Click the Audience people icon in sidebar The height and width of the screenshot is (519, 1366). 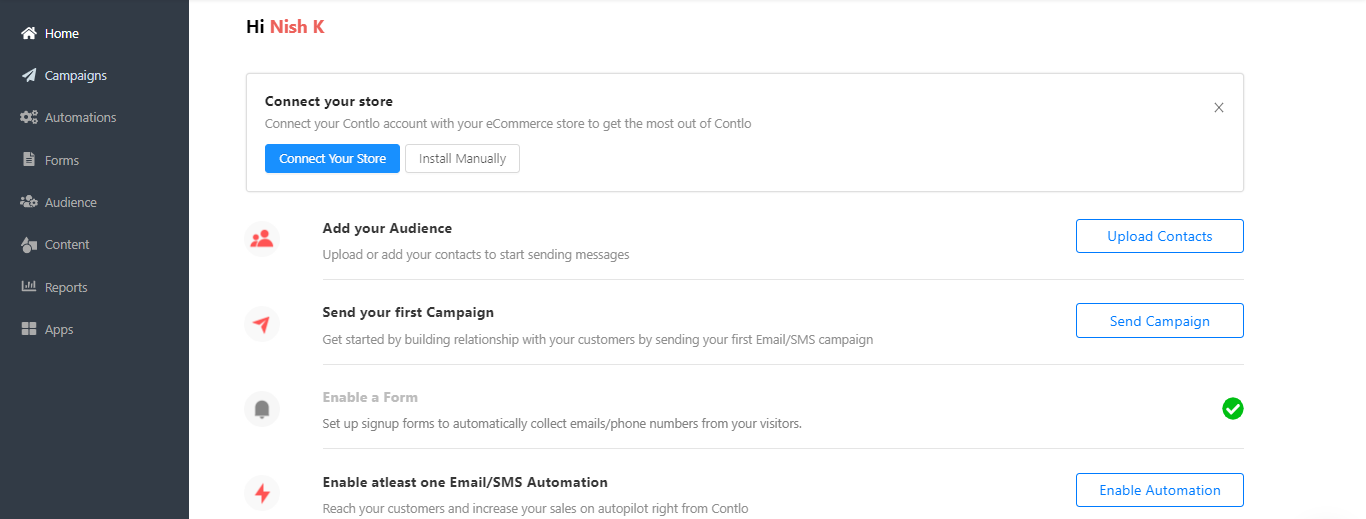point(29,202)
